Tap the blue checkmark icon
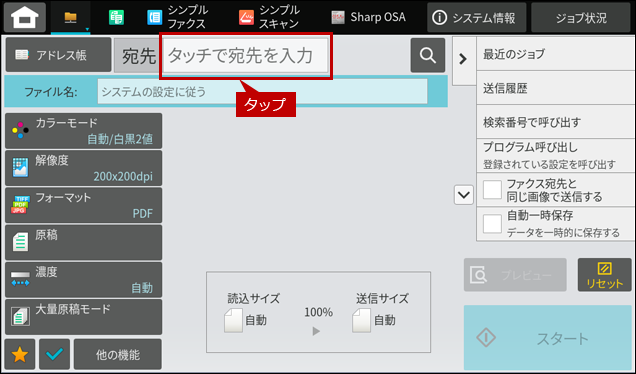 [54, 355]
